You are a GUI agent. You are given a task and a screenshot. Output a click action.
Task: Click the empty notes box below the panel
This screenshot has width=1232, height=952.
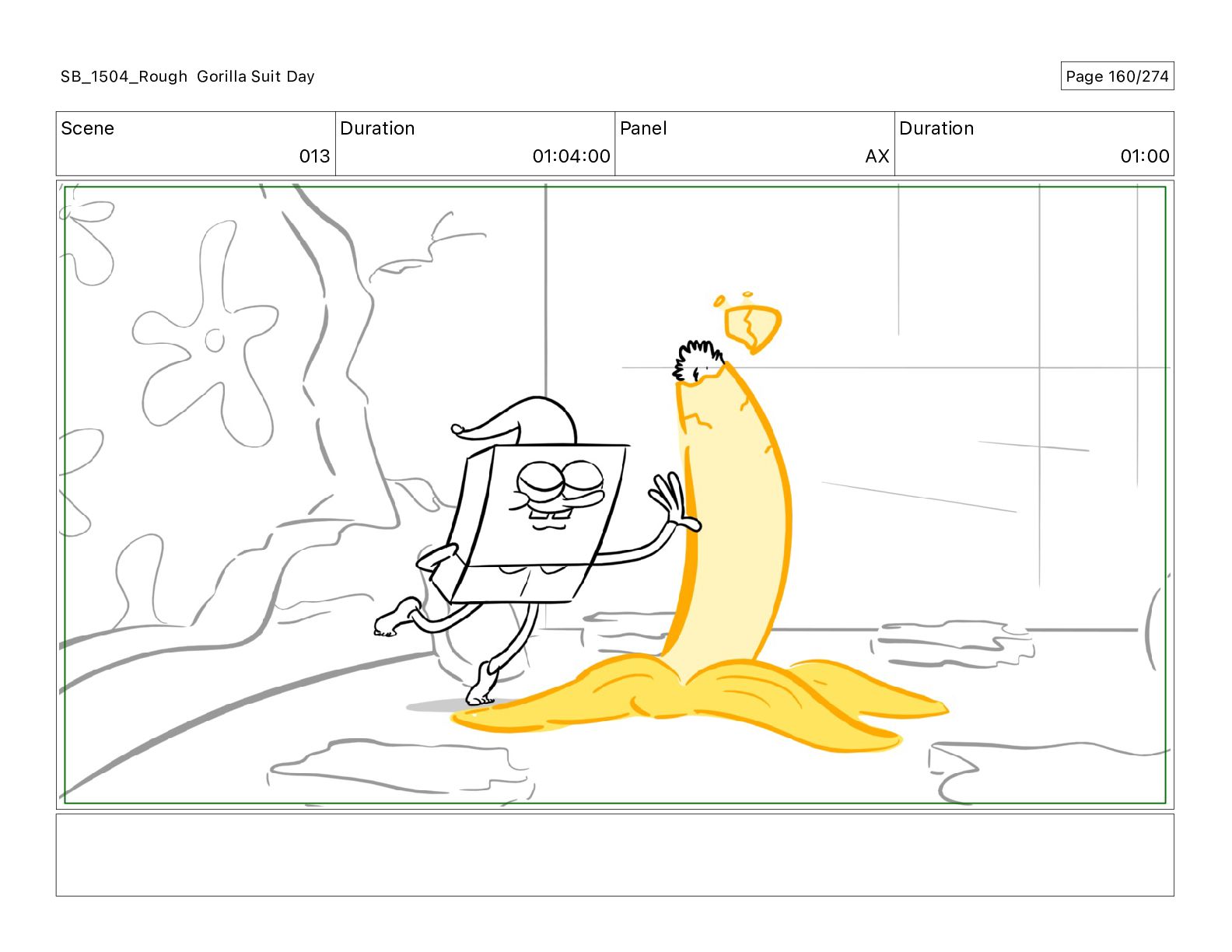coord(614,855)
